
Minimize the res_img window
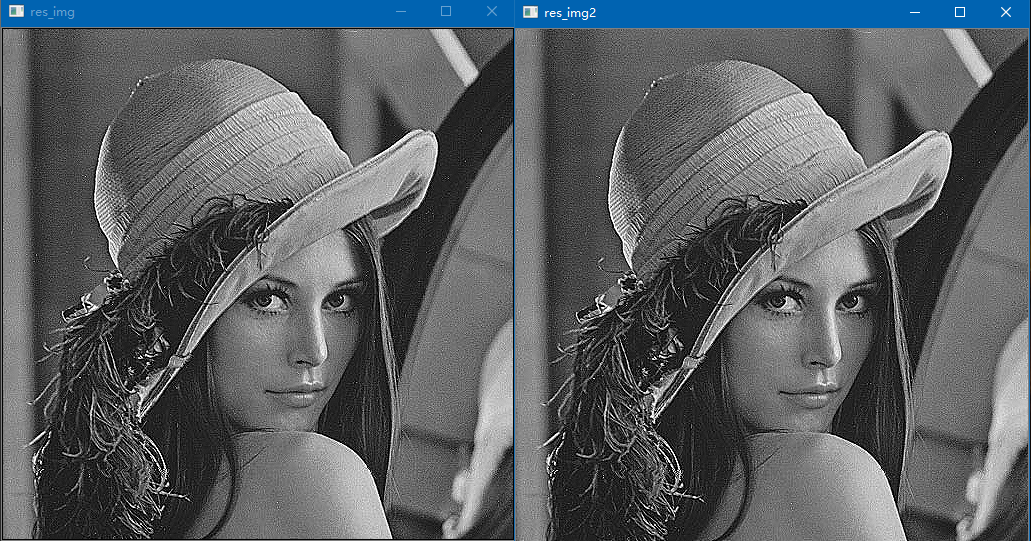[400, 12]
